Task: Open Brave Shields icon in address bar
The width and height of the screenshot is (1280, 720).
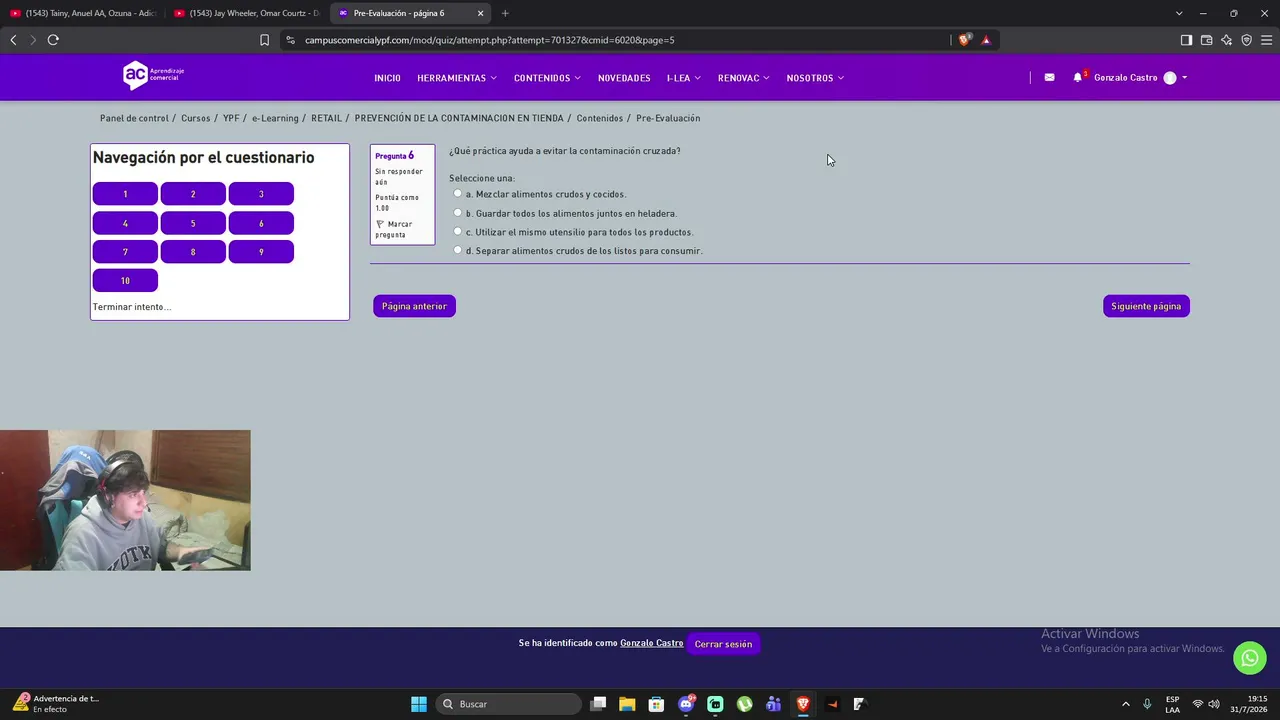Action: click(964, 40)
